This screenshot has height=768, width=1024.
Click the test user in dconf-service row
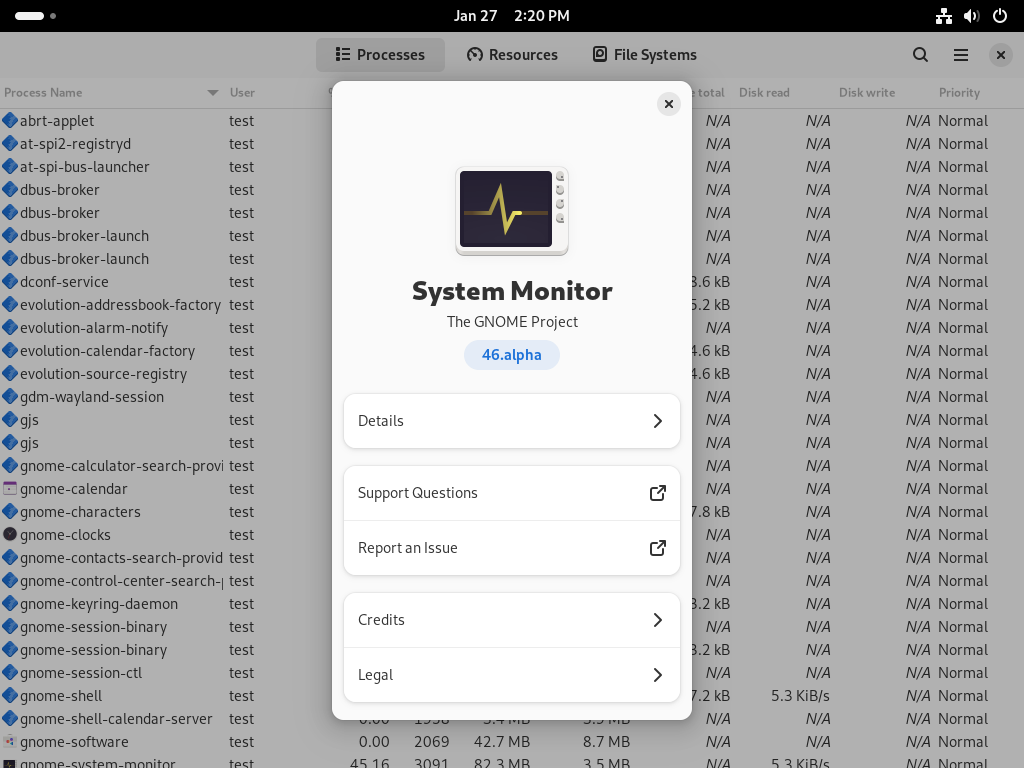241,282
